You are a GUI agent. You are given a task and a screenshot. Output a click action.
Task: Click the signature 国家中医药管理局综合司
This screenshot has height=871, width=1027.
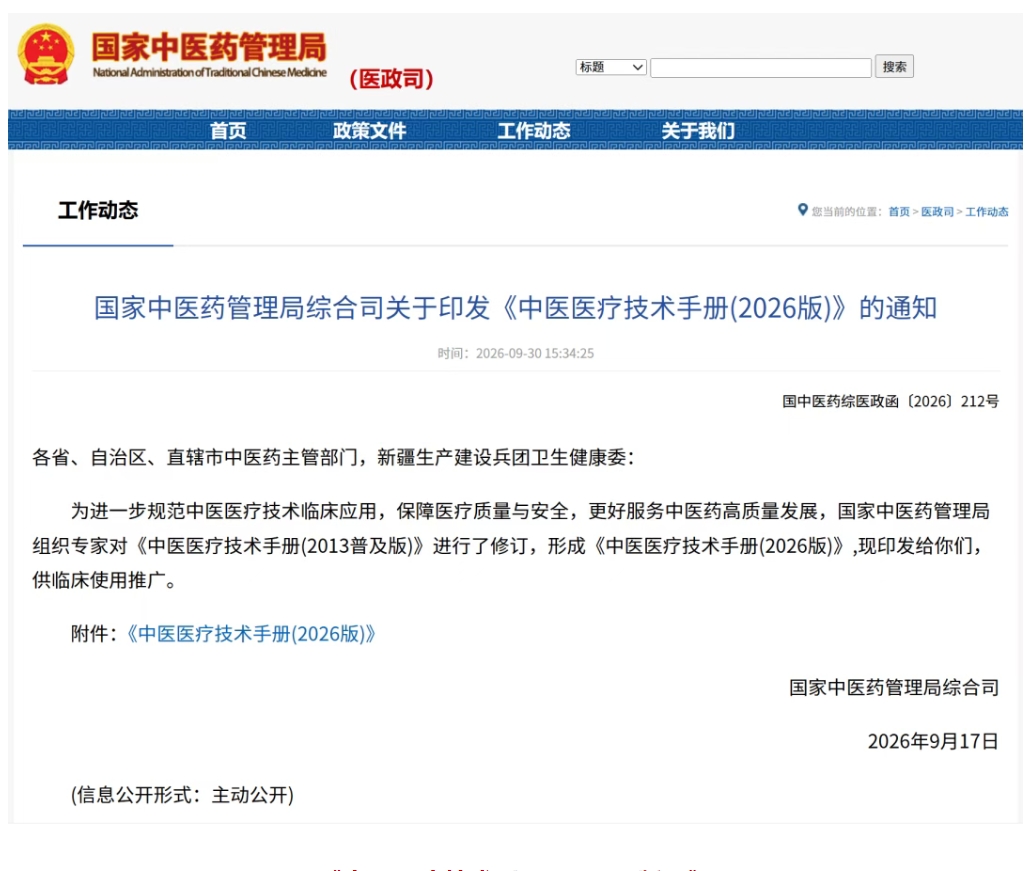coord(894,688)
